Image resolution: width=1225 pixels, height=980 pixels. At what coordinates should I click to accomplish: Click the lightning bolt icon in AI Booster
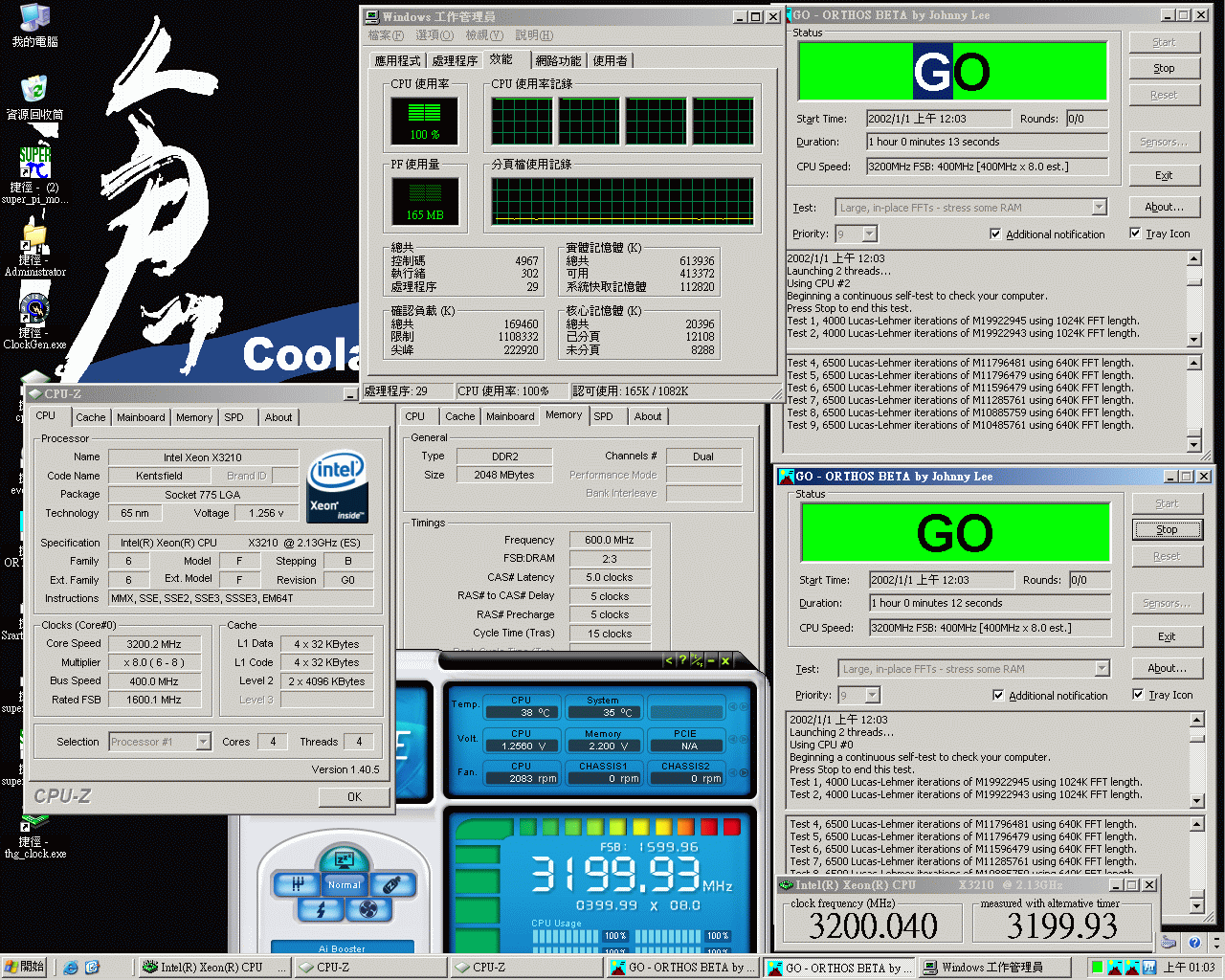tap(321, 909)
